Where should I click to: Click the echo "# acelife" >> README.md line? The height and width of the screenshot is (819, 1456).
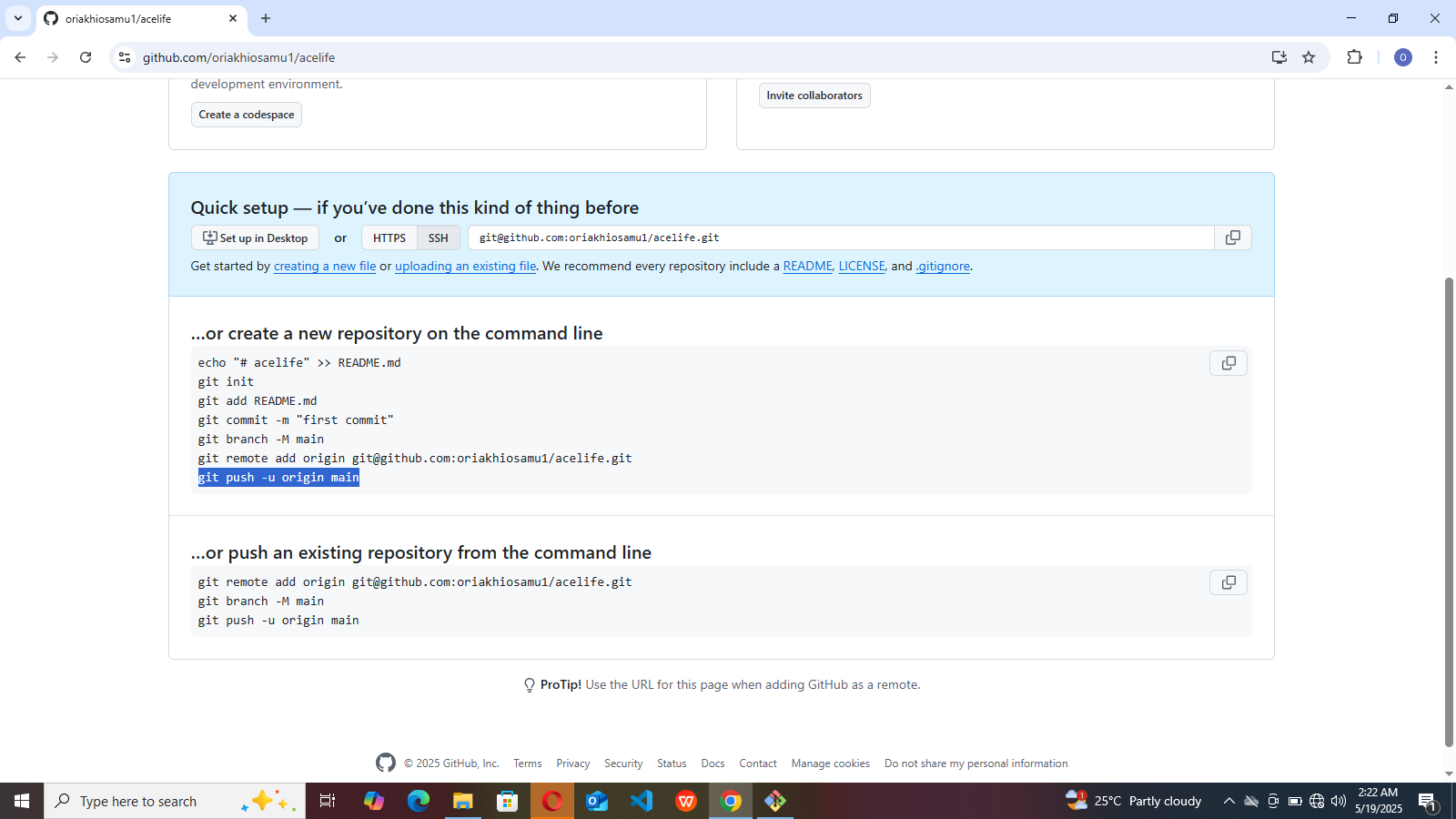click(x=299, y=363)
